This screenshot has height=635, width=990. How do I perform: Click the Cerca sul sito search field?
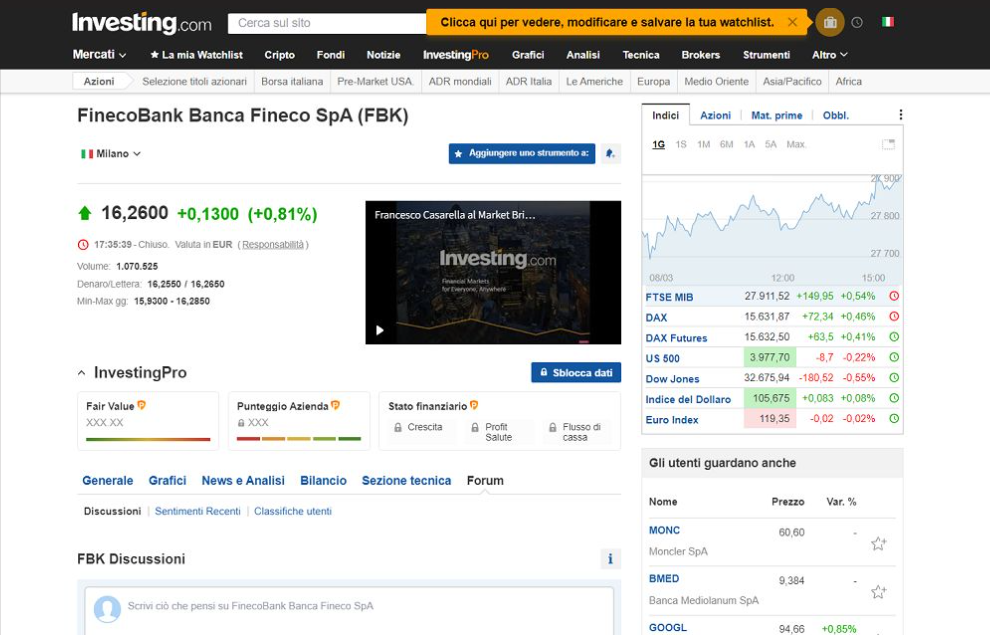(327, 23)
